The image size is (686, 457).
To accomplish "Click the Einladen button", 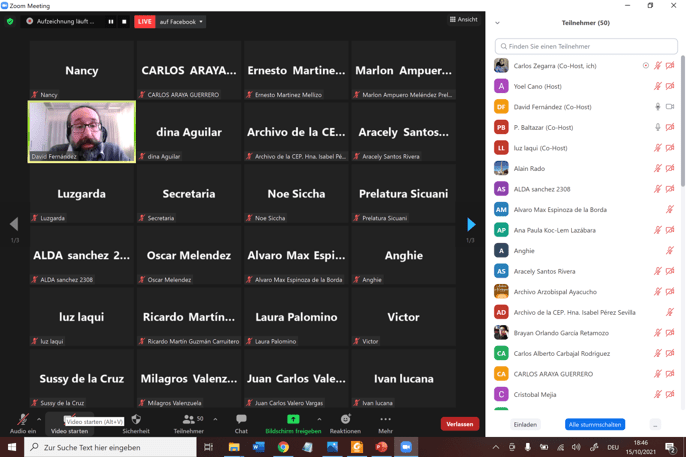I will pyautogui.click(x=525, y=424).
